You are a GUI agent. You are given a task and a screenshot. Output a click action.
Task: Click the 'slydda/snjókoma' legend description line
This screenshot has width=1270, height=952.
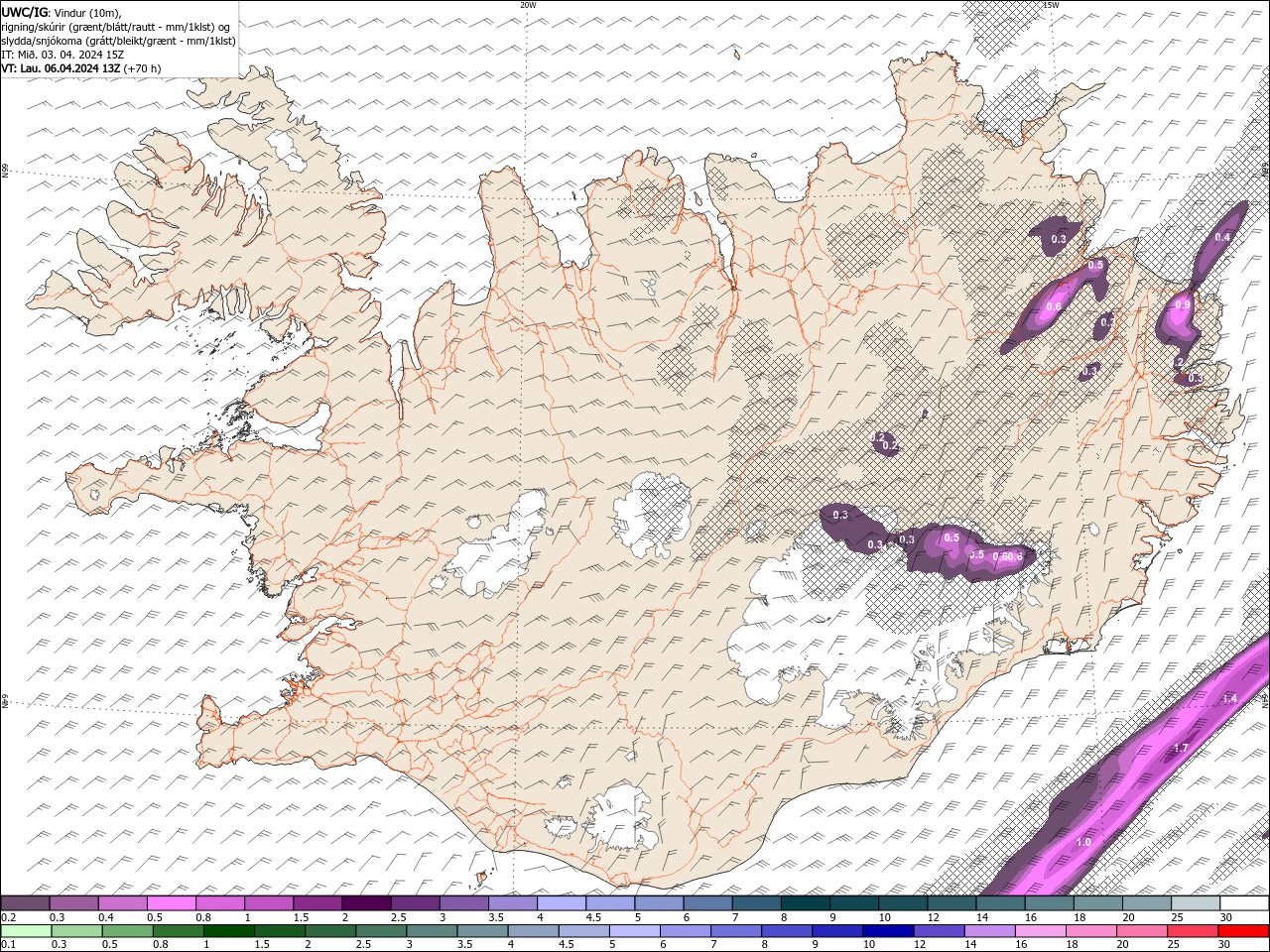(x=118, y=41)
